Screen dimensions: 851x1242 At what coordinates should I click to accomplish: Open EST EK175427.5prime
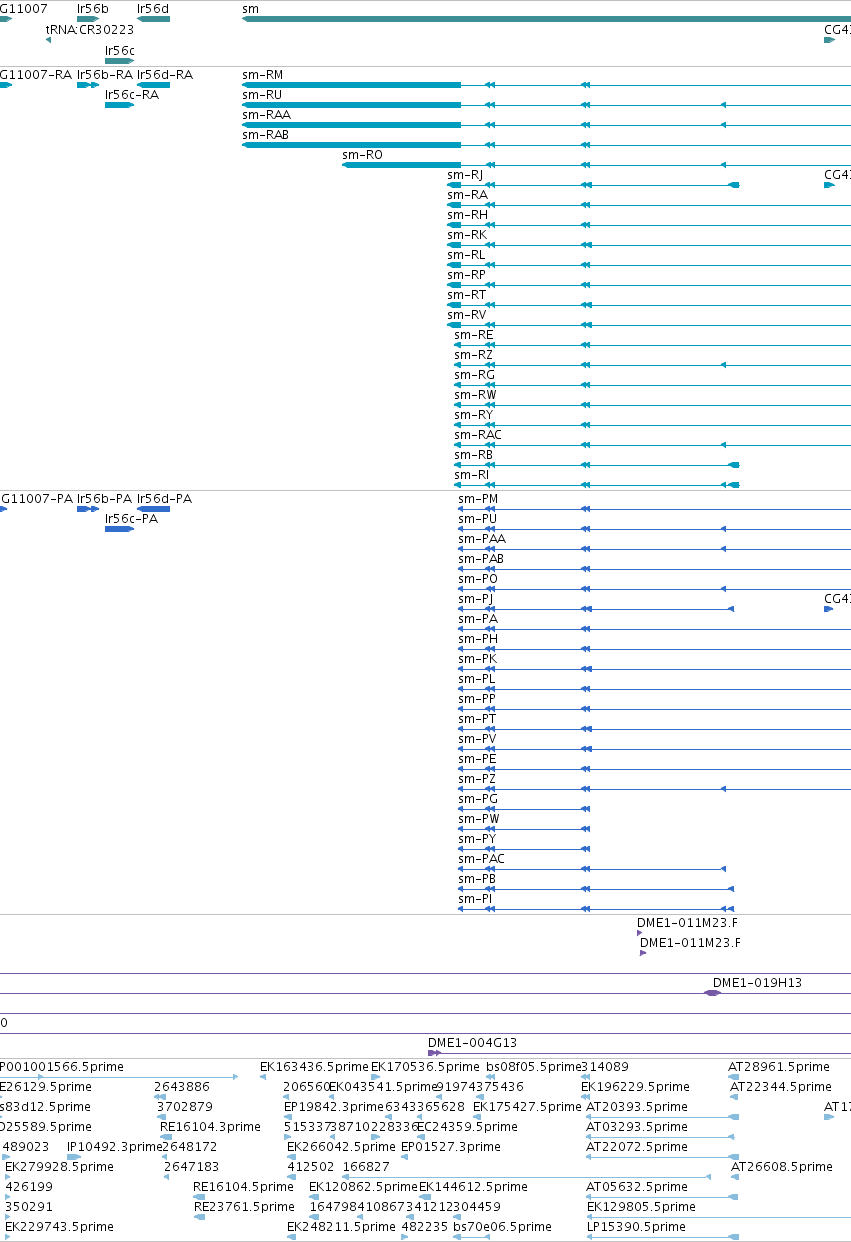tap(527, 1107)
